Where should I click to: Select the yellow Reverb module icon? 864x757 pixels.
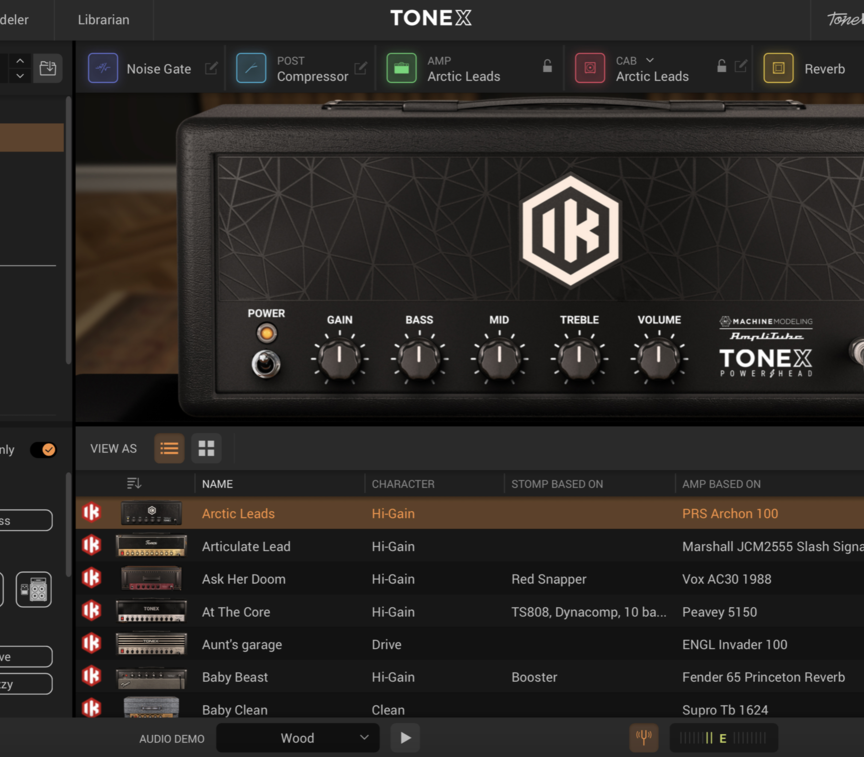(x=779, y=68)
